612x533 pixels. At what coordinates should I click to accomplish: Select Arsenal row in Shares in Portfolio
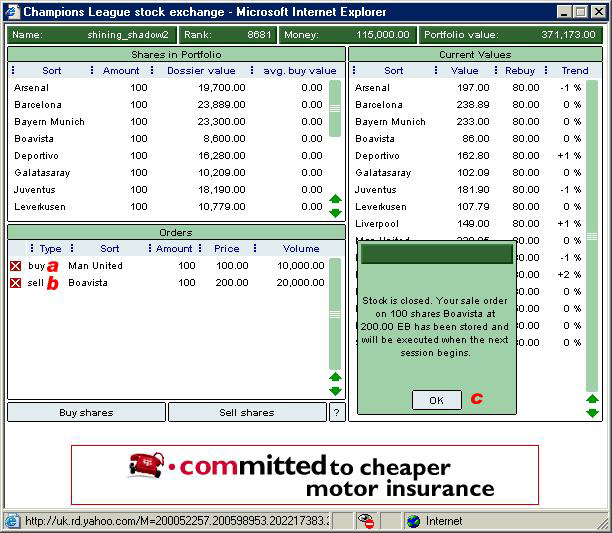(x=169, y=88)
